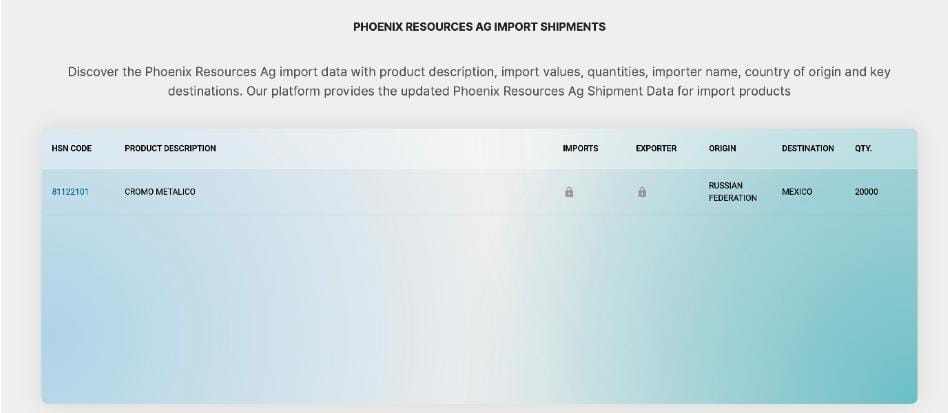Screen dimensions: 948x413
Task: Select the 20000 quantity cell
Action: (866, 192)
